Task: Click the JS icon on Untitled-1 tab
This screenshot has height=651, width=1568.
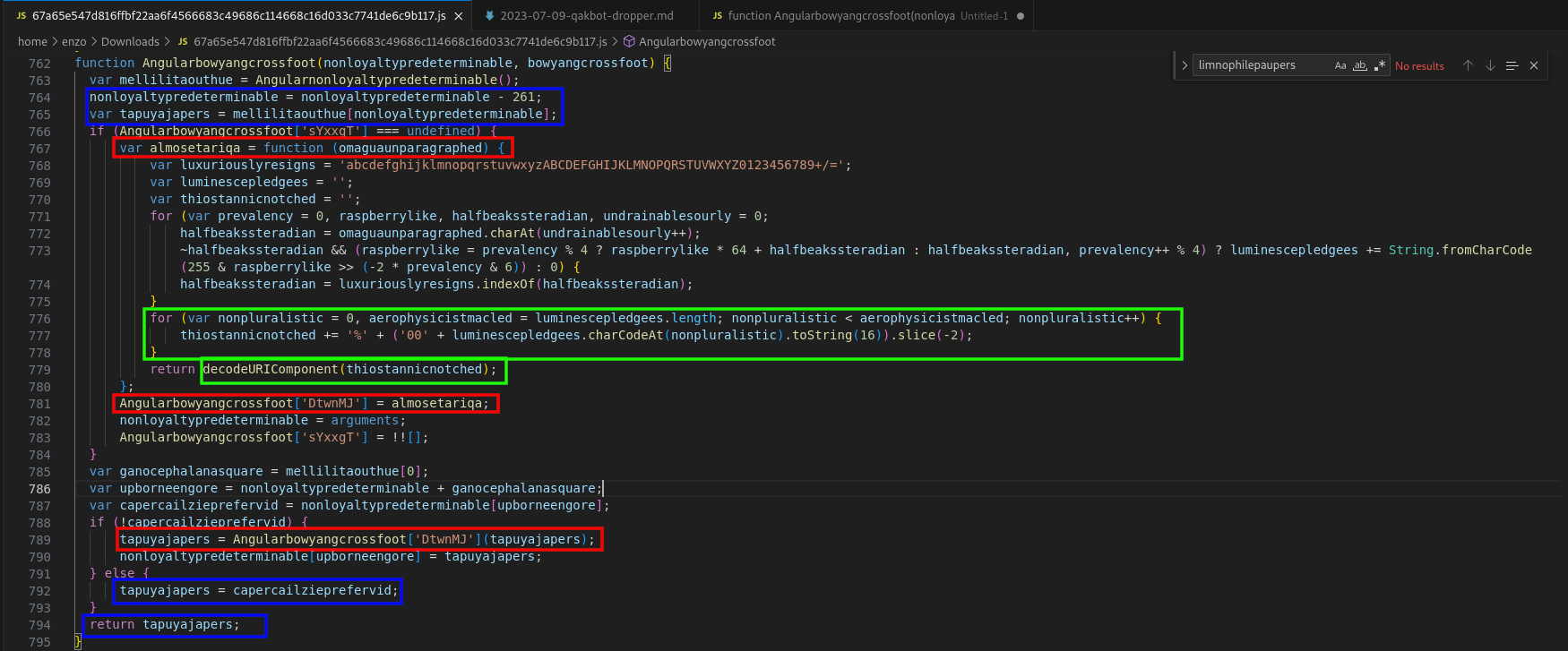Action: [718, 16]
